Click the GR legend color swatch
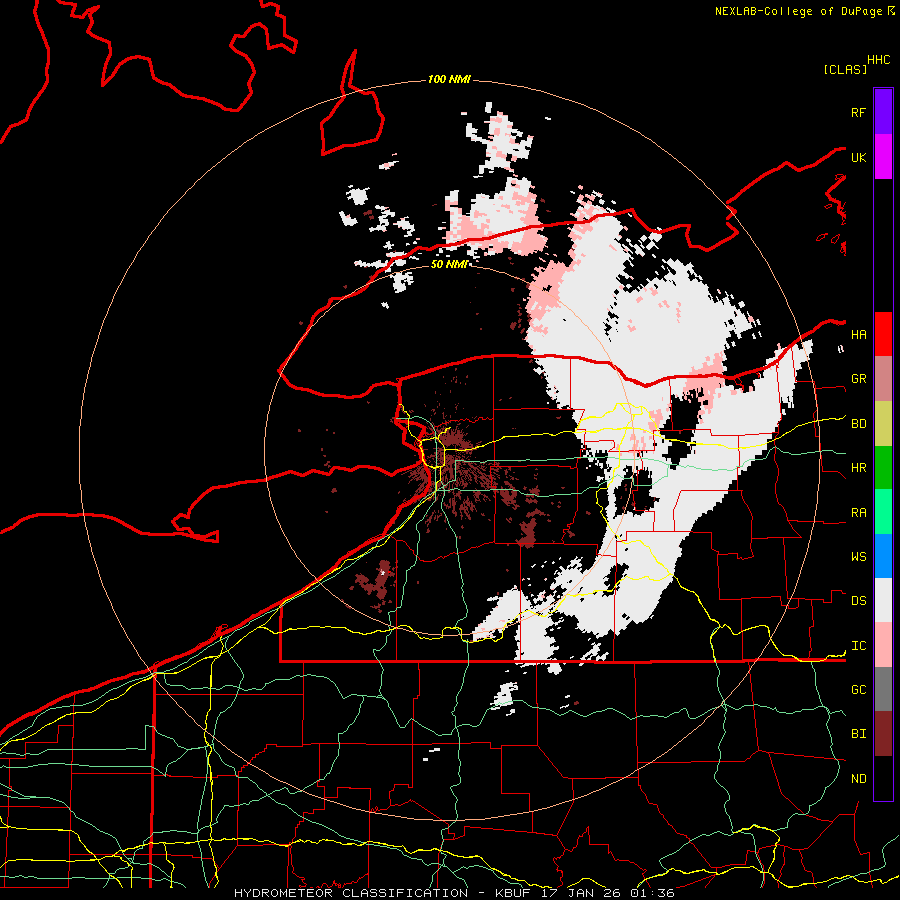The height and width of the screenshot is (900, 900). (883, 378)
